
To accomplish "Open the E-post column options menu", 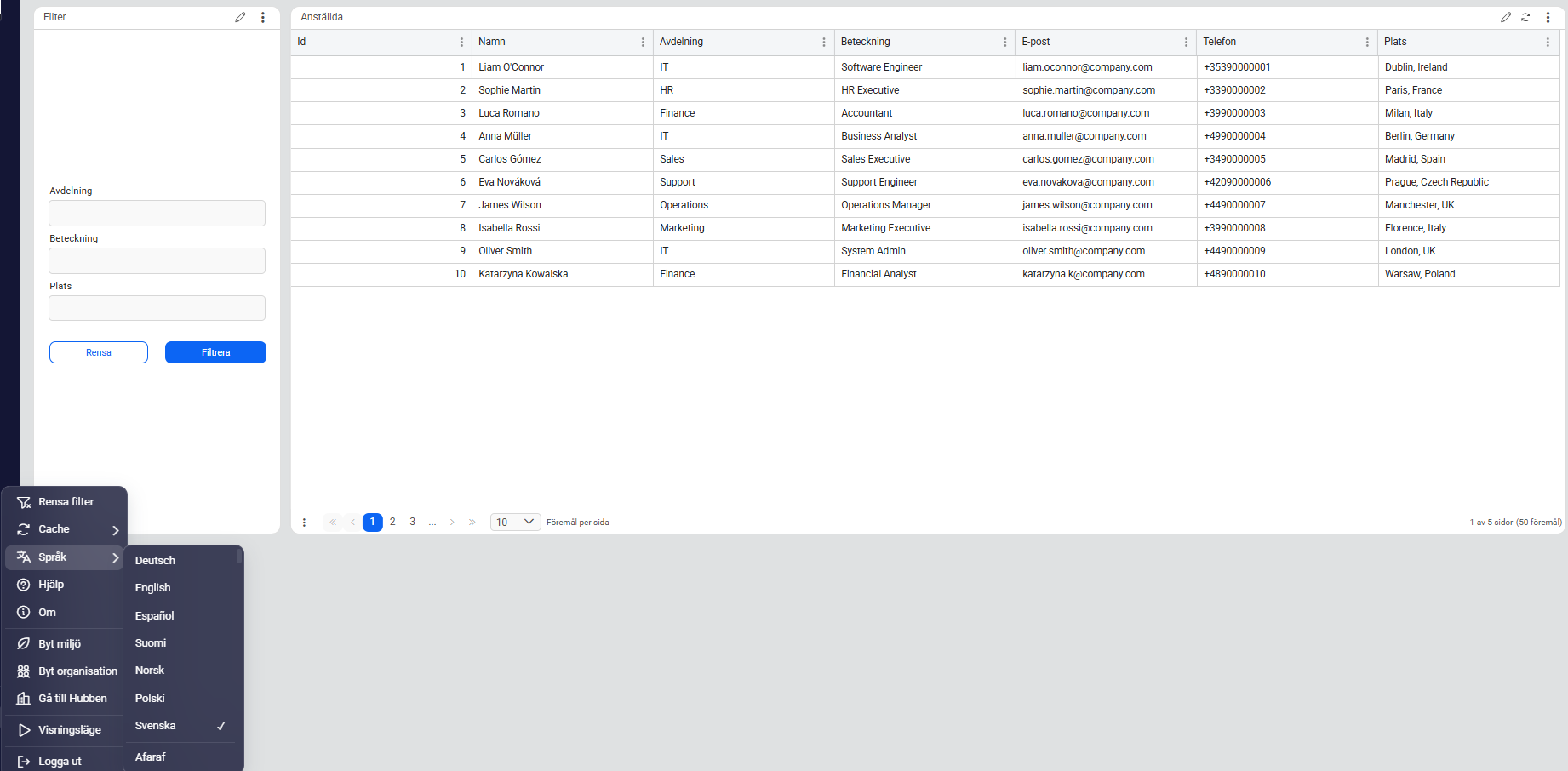I will 1186,42.
